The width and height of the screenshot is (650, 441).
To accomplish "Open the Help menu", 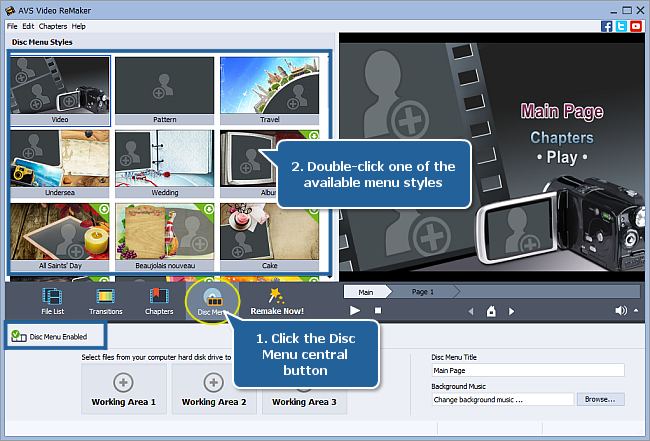I will coord(78,26).
